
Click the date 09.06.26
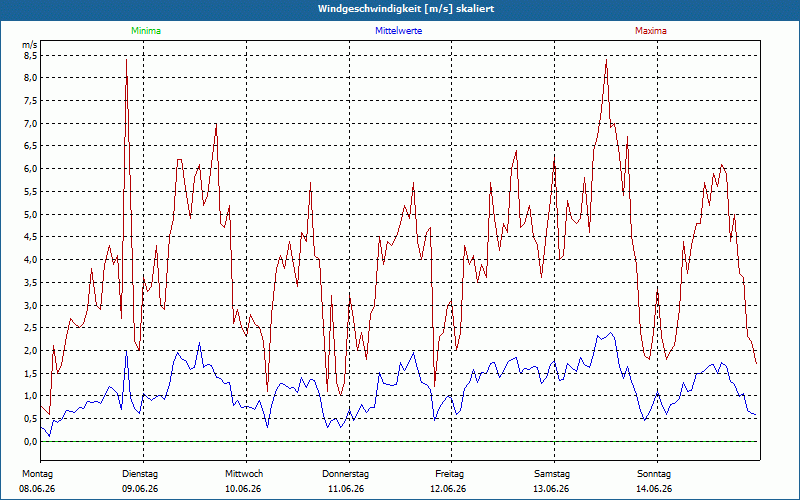[x=140, y=489]
